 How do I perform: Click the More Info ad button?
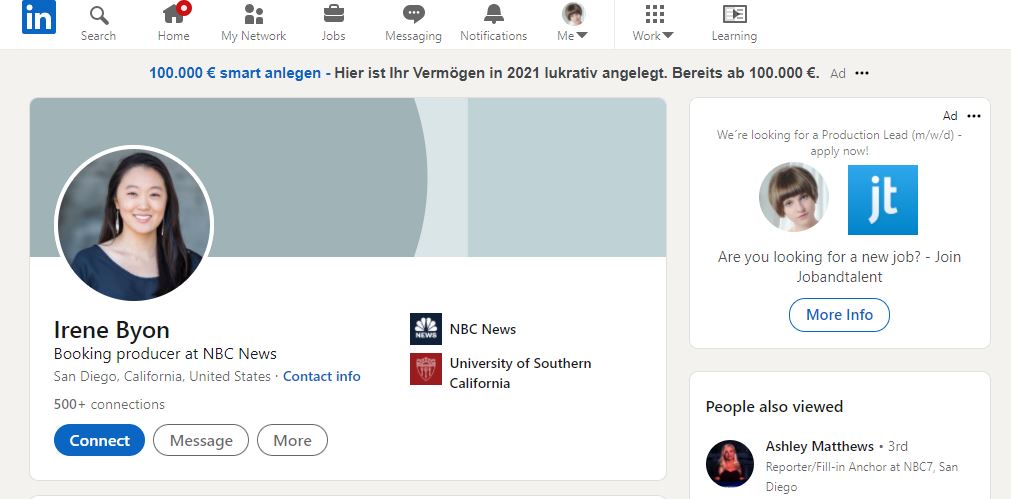click(839, 315)
